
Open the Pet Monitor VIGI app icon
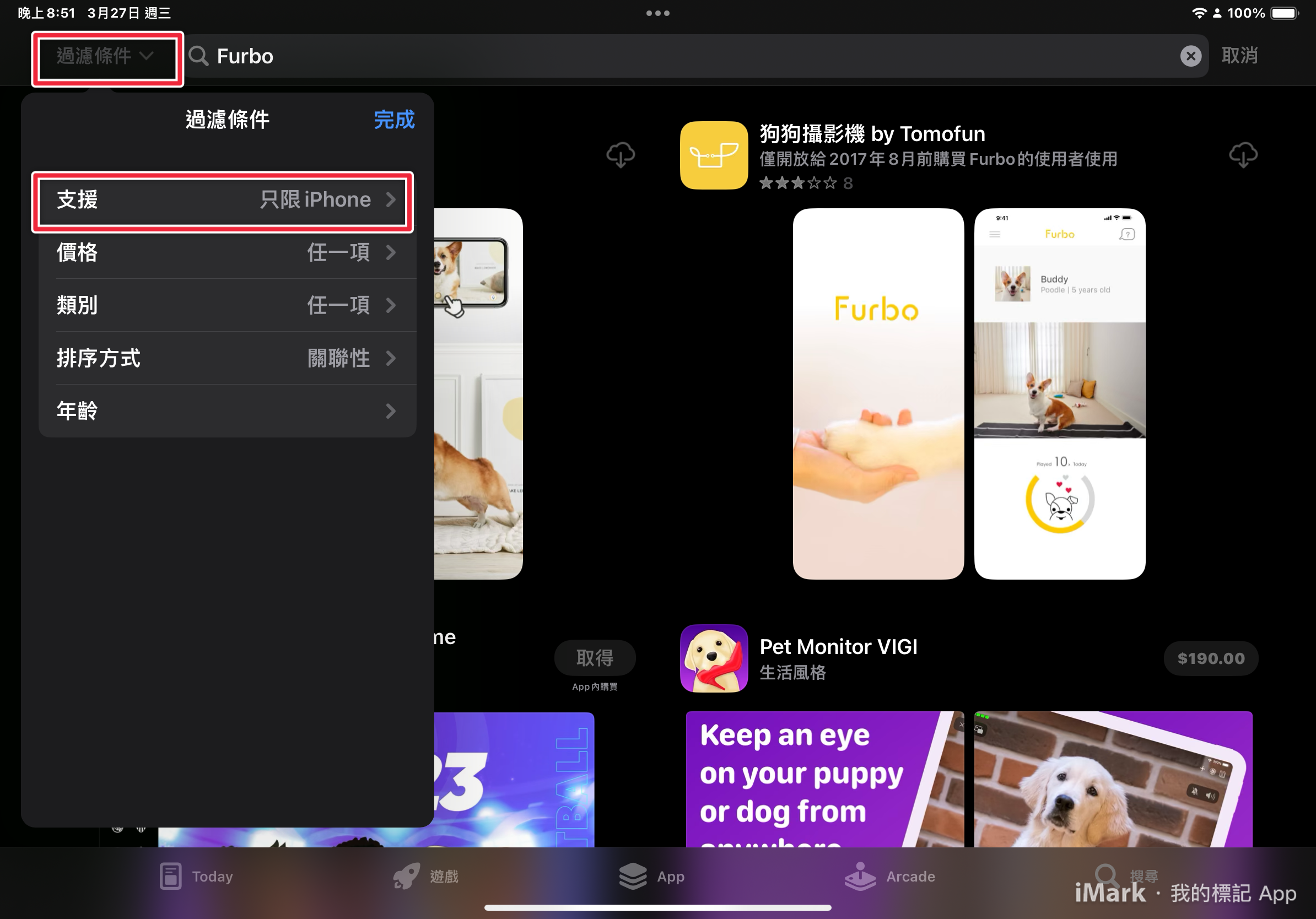(714, 659)
